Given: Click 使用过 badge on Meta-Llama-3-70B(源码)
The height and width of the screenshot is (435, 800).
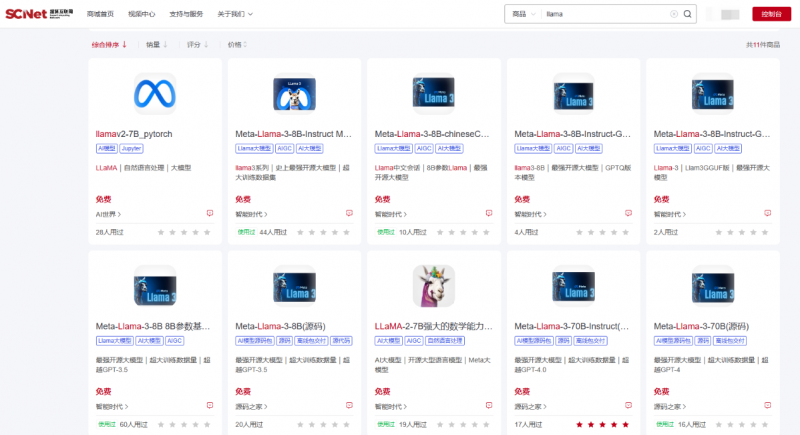Looking at the screenshot, I should tap(665, 425).
